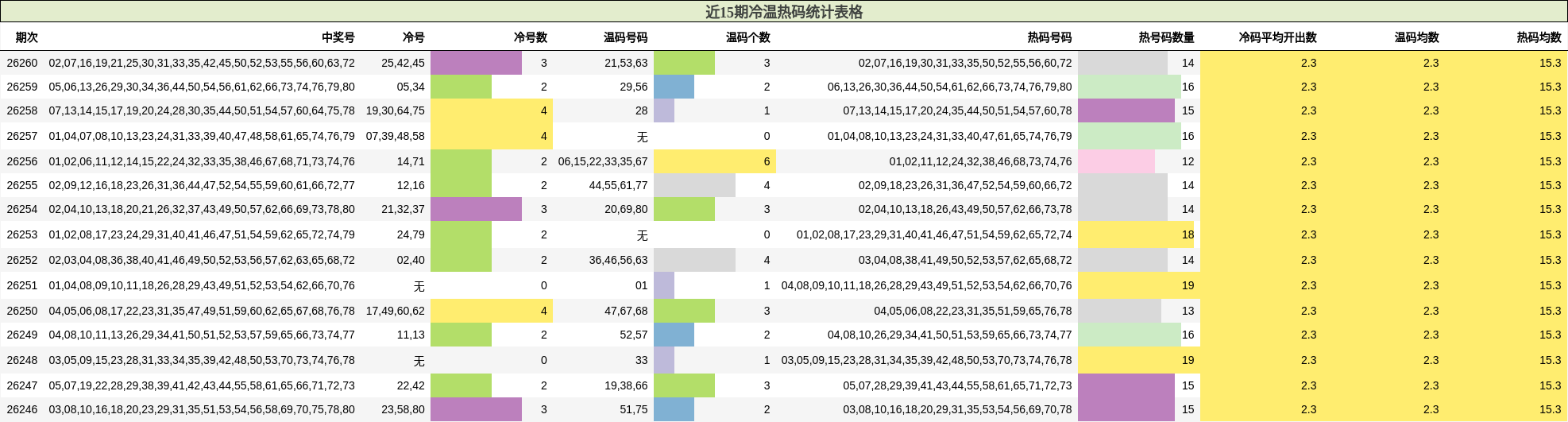Screen dimensions: 1568x422
Task: Click the blue warm count bar in row 26249
Action: point(674,335)
